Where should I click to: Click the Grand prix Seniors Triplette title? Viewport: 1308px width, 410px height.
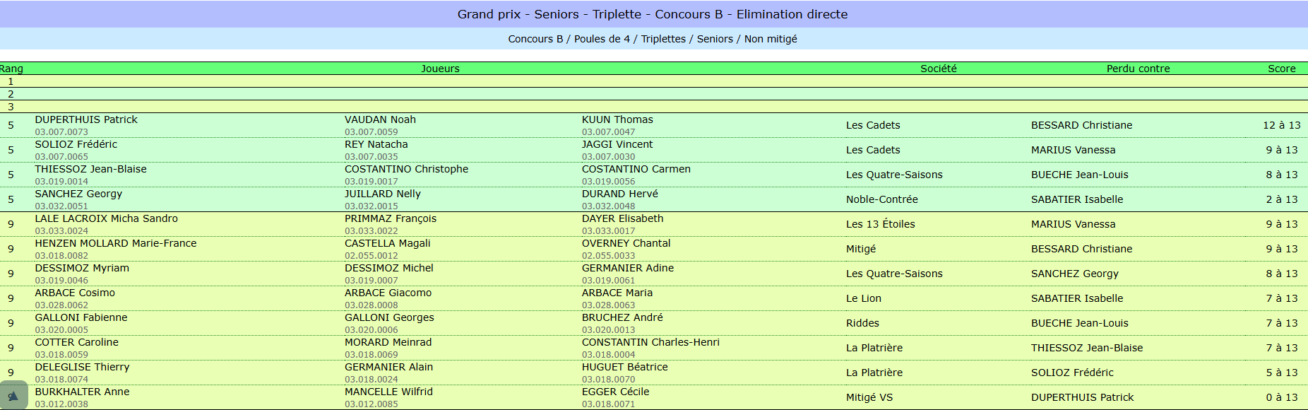(x=653, y=14)
